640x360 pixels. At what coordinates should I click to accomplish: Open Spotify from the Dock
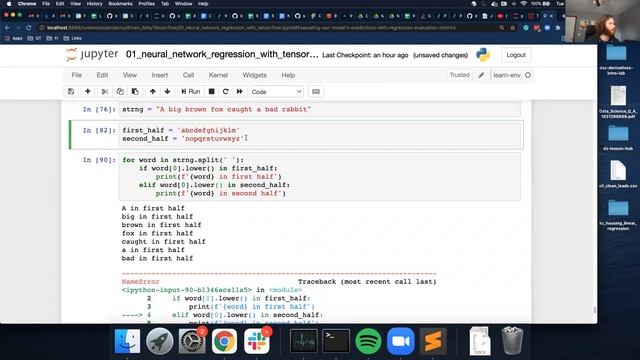pos(368,341)
